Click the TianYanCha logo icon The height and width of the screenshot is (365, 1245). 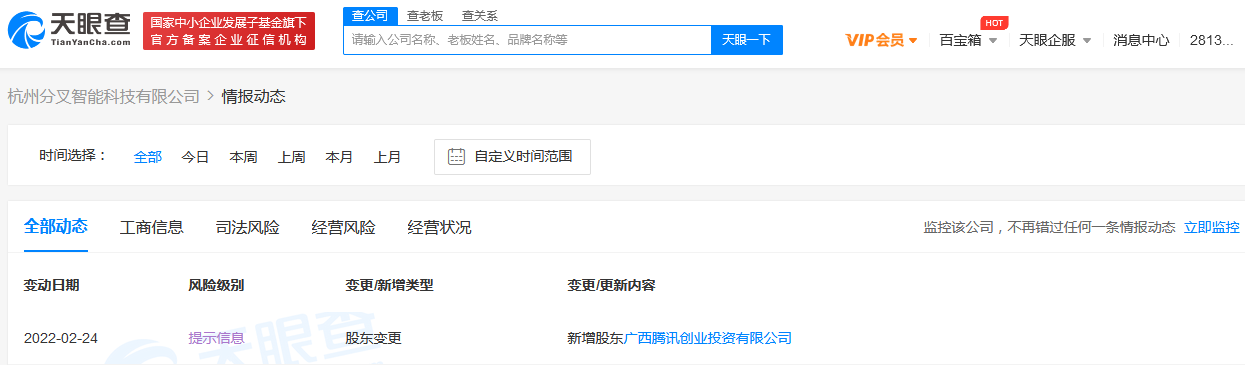pyautogui.click(x=25, y=32)
